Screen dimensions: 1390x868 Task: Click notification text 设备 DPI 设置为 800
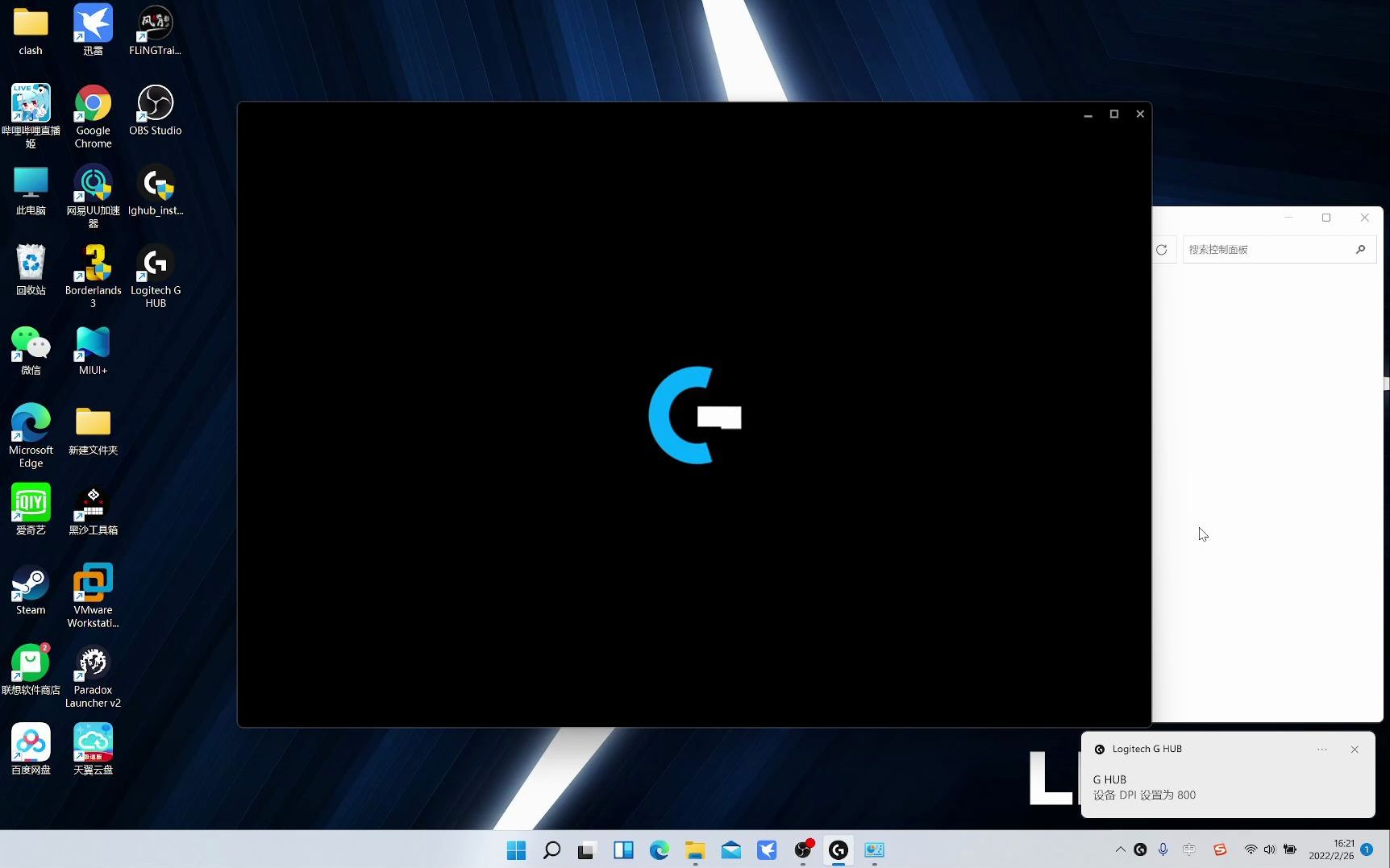click(x=1144, y=795)
